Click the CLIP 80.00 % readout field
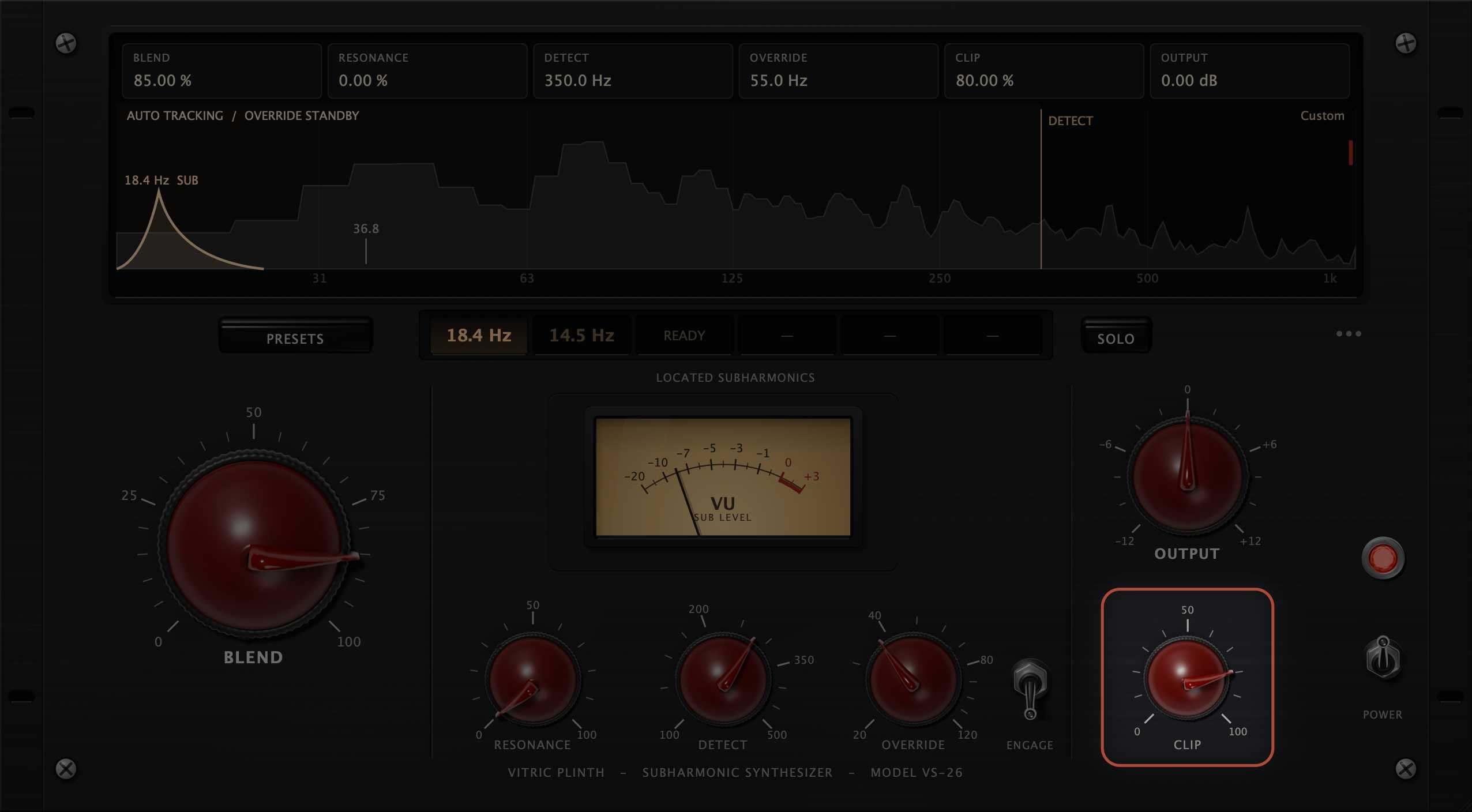 click(x=1044, y=71)
